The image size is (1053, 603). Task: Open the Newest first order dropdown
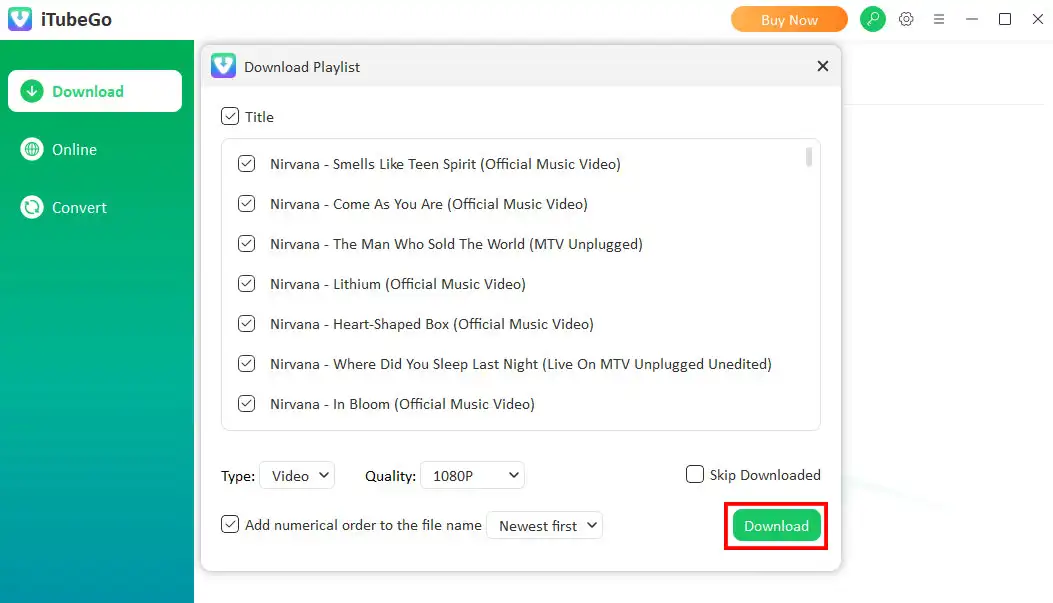[544, 525]
